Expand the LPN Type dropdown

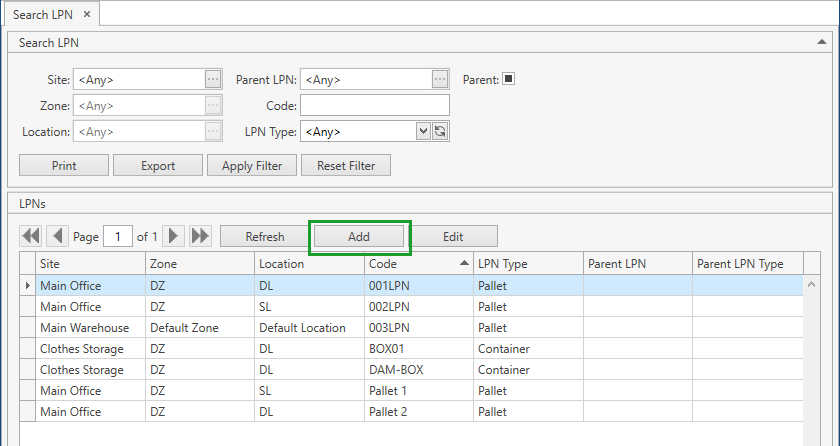423,131
